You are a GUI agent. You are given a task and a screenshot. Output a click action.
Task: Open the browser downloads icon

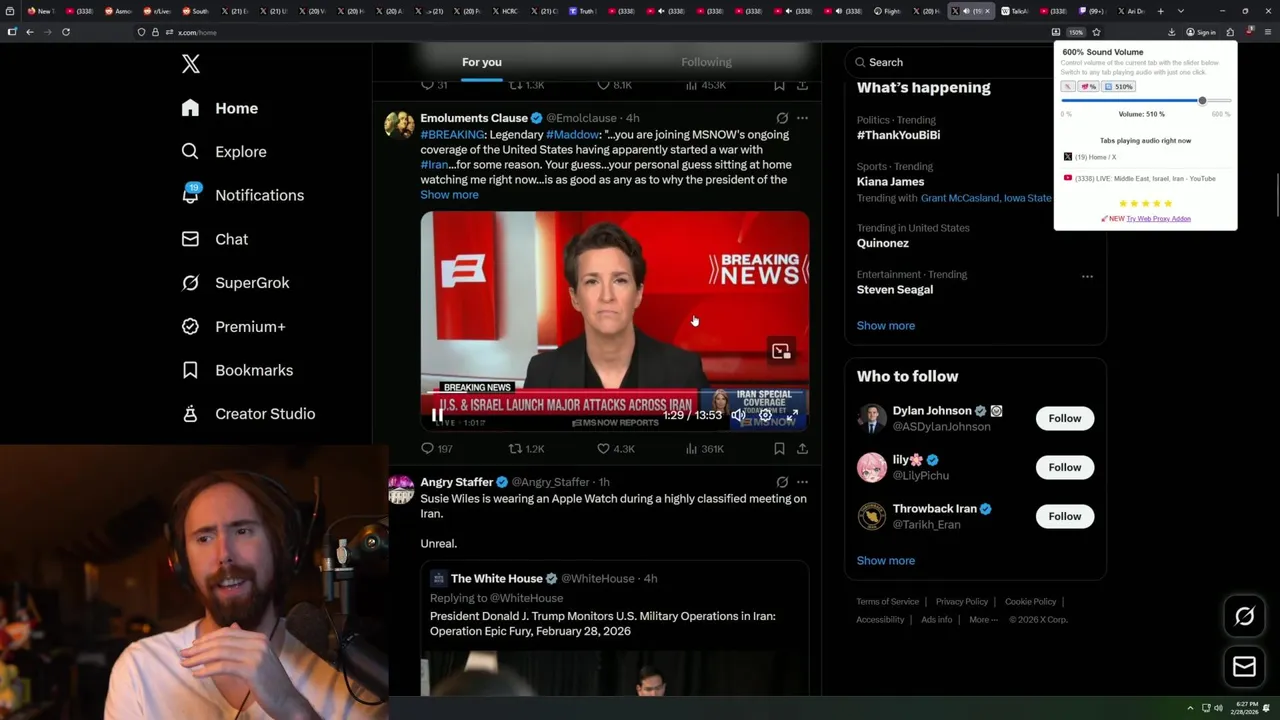click(x=1172, y=32)
